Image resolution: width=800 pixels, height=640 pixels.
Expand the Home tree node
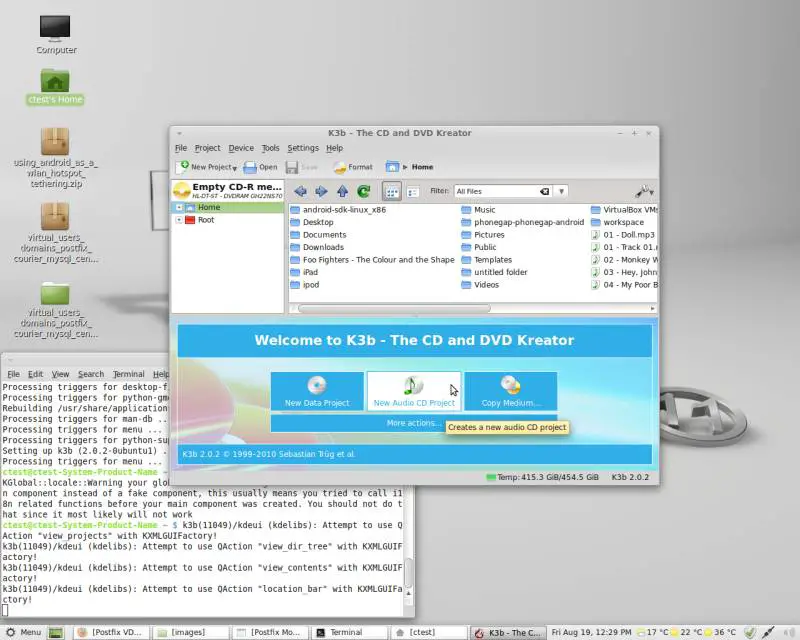pos(179,207)
